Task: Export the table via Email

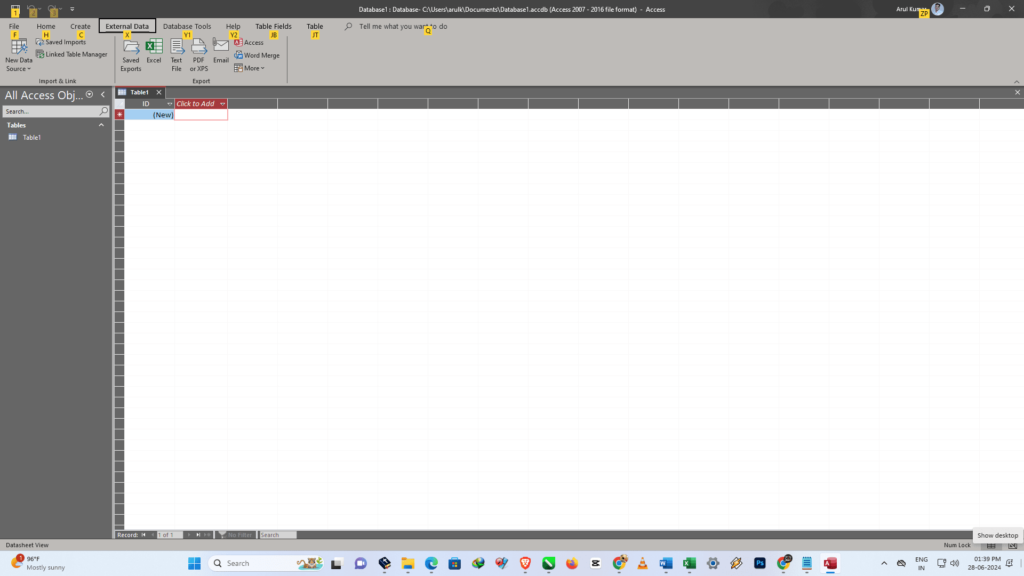Action: click(221, 50)
